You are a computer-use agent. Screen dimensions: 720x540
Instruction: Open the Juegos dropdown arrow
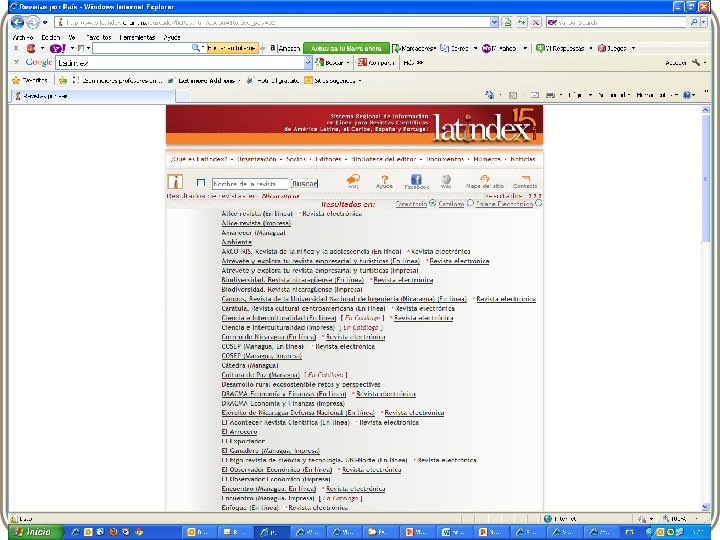634,48
